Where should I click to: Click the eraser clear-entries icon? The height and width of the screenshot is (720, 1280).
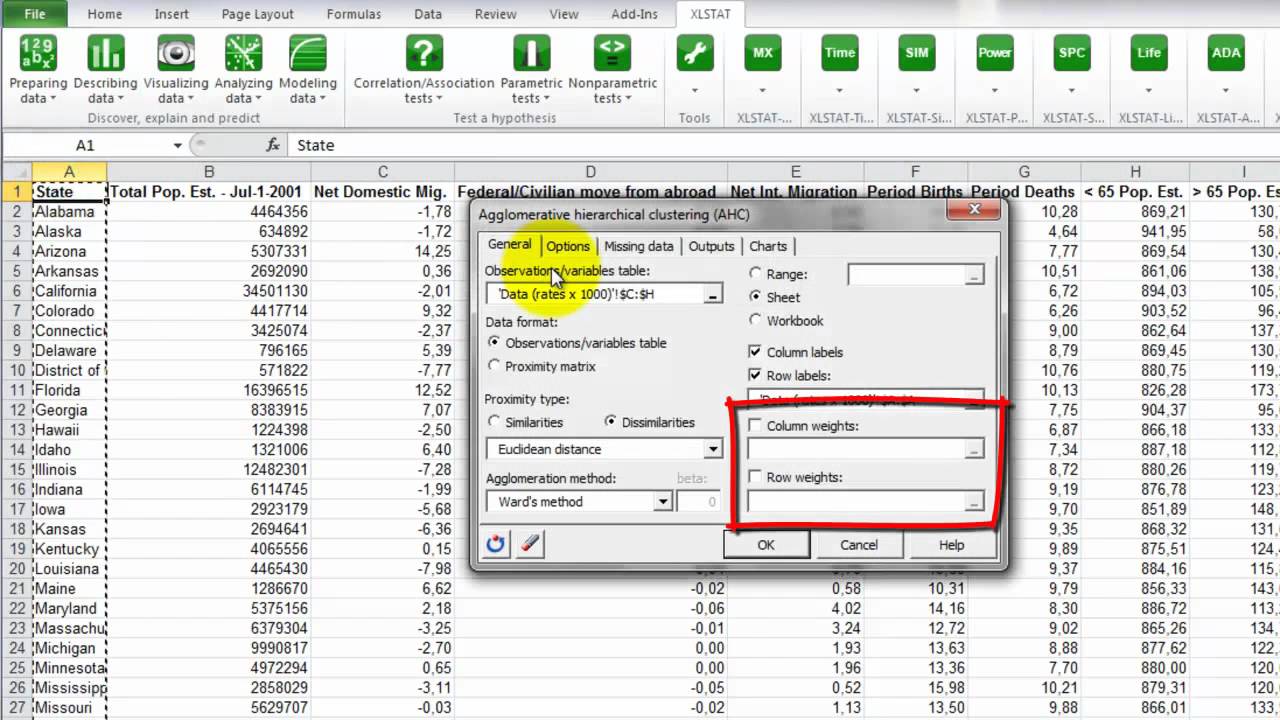530,544
